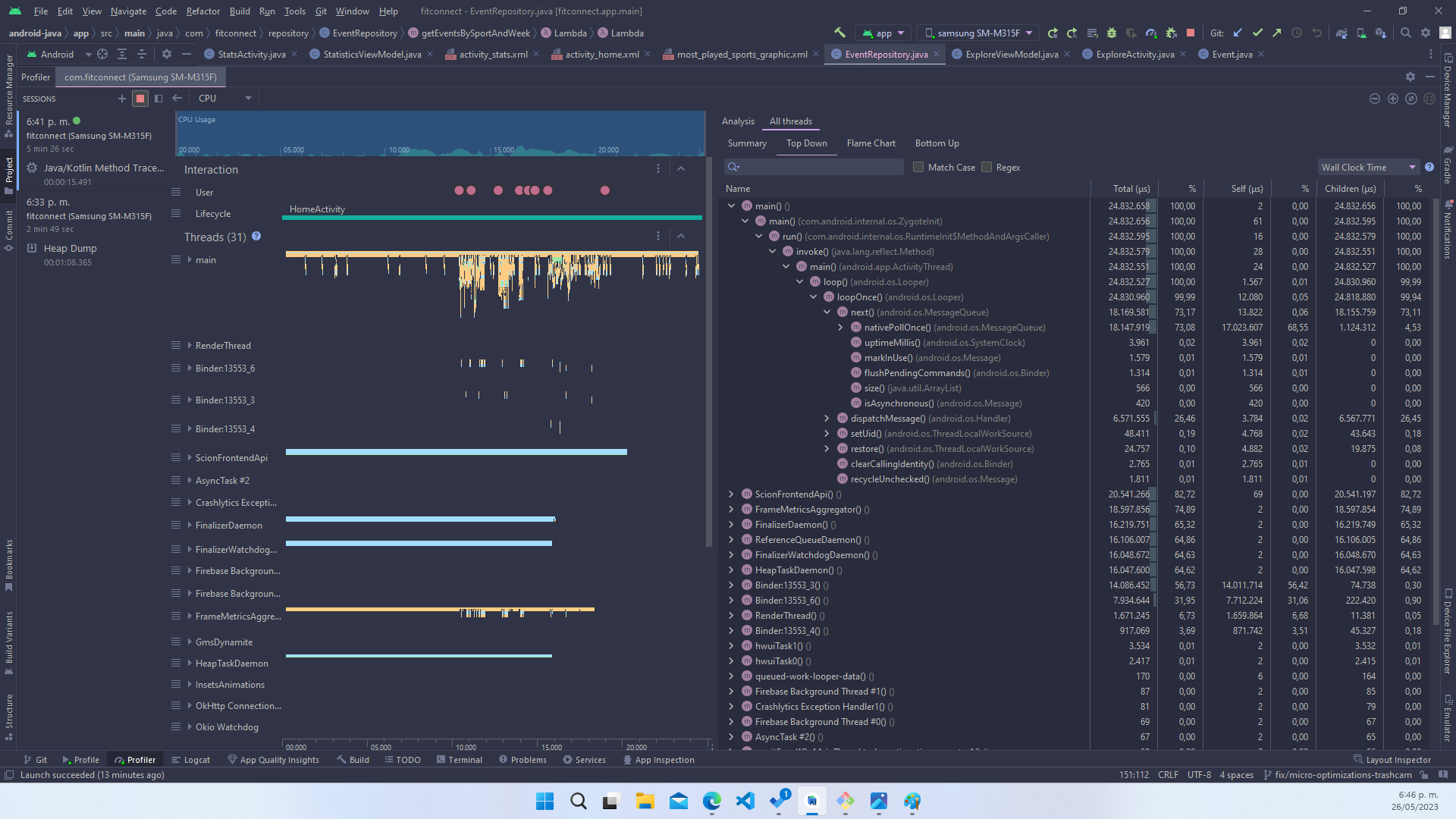Switch to the Summary tab

747,143
